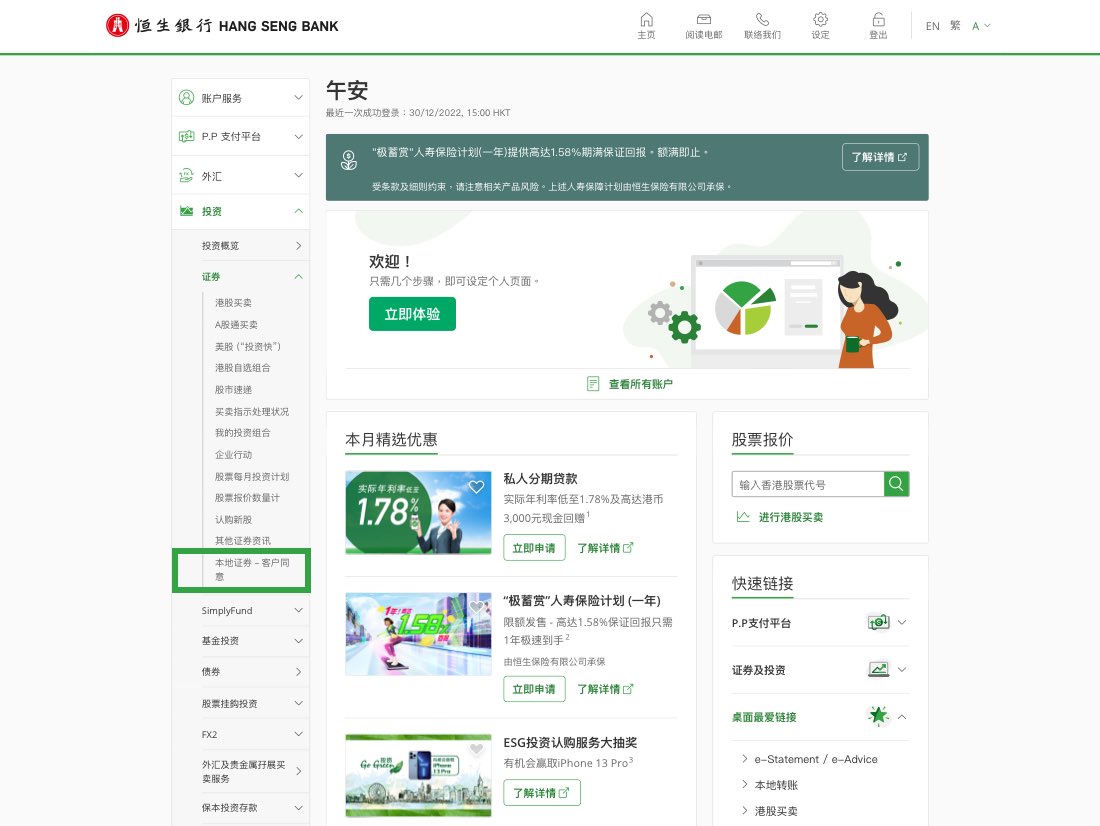Open the 1.78% loan offer thumbnail
1100x826 pixels.
pyautogui.click(x=418, y=512)
